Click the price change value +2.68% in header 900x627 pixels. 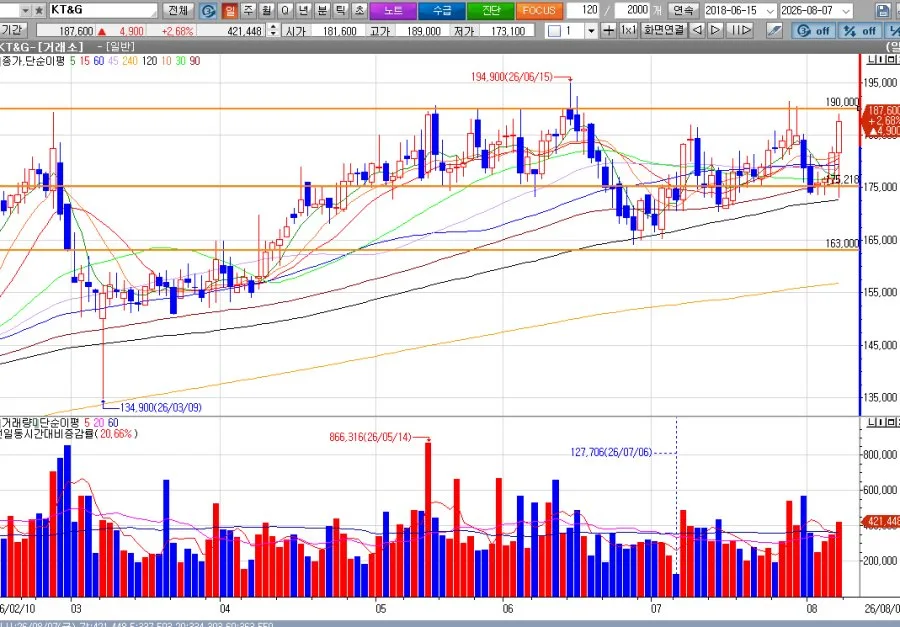pos(177,31)
